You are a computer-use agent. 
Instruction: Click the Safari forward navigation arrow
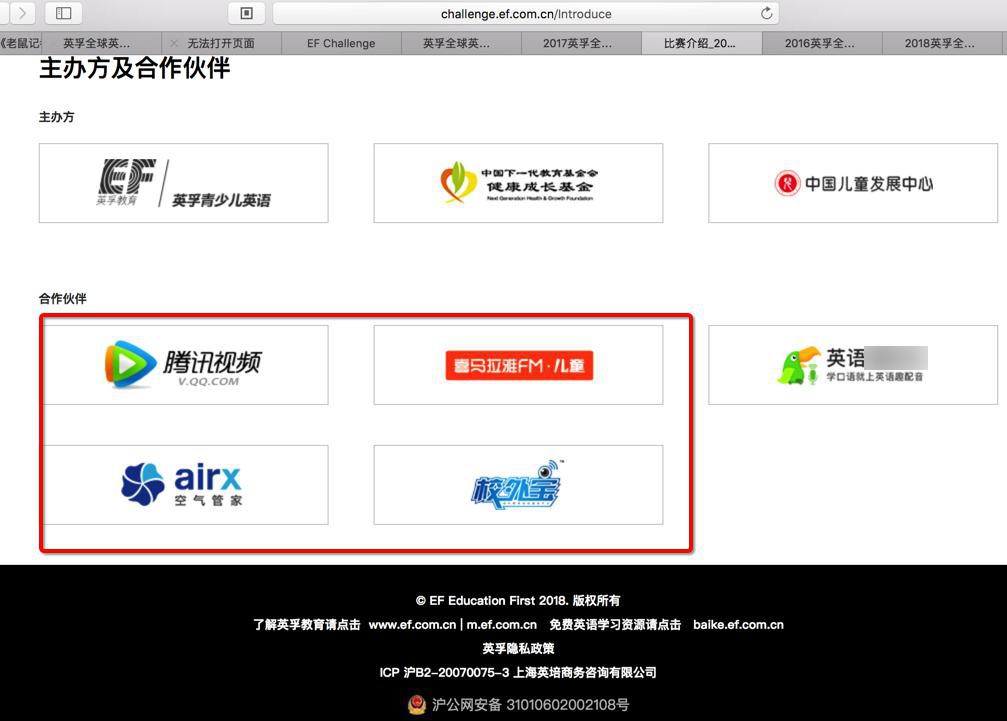pyautogui.click(x=22, y=13)
